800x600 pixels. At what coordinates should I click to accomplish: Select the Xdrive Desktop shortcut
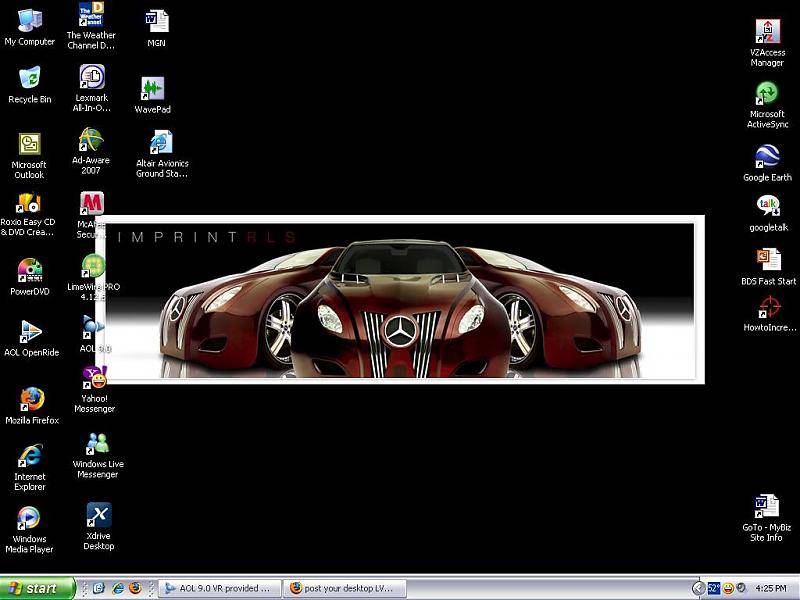pyautogui.click(x=98, y=527)
